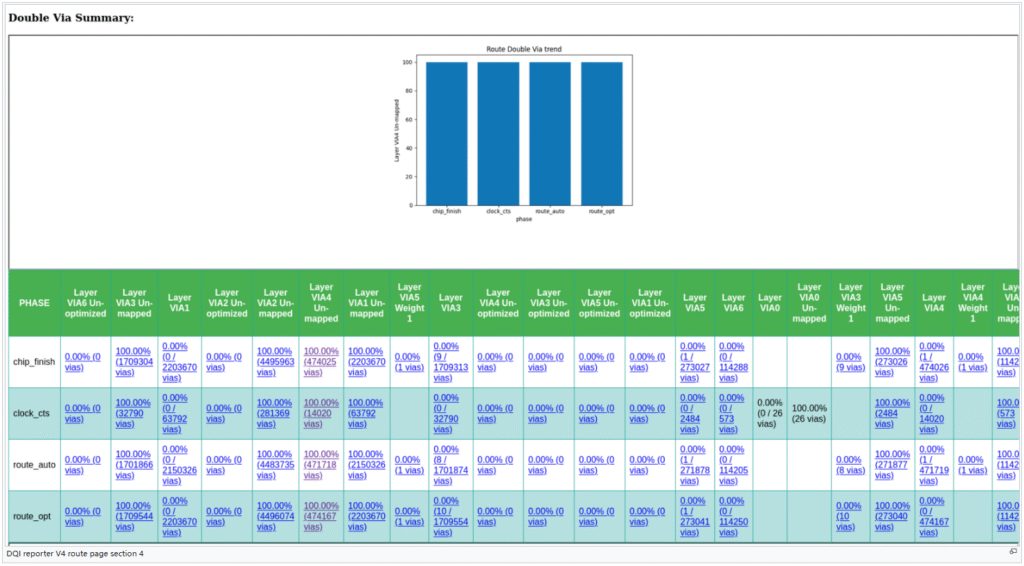Screen dimensions: 1024x566
Task: Click the Layer VIA0 Un-mapped column header
Action: 809,303
